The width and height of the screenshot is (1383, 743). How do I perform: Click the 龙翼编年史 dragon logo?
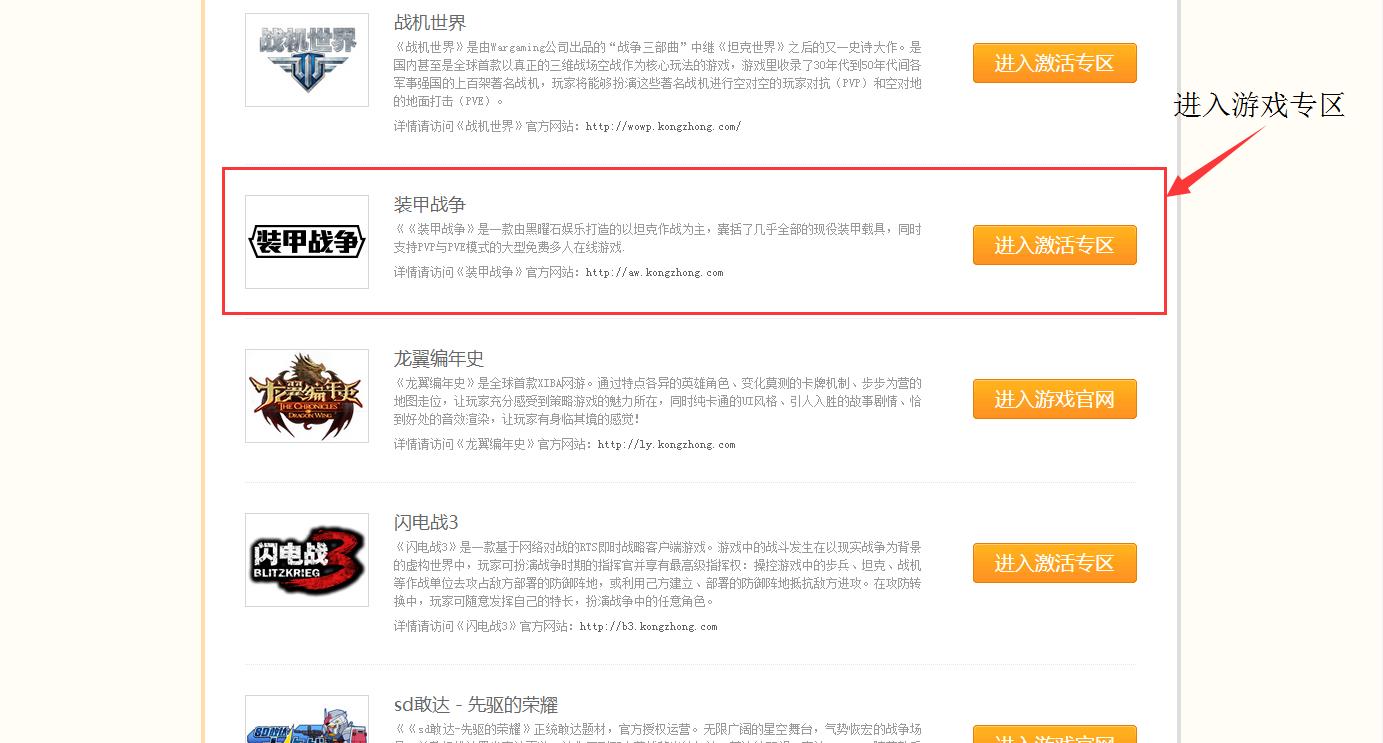pyautogui.click(x=307, y=396)
